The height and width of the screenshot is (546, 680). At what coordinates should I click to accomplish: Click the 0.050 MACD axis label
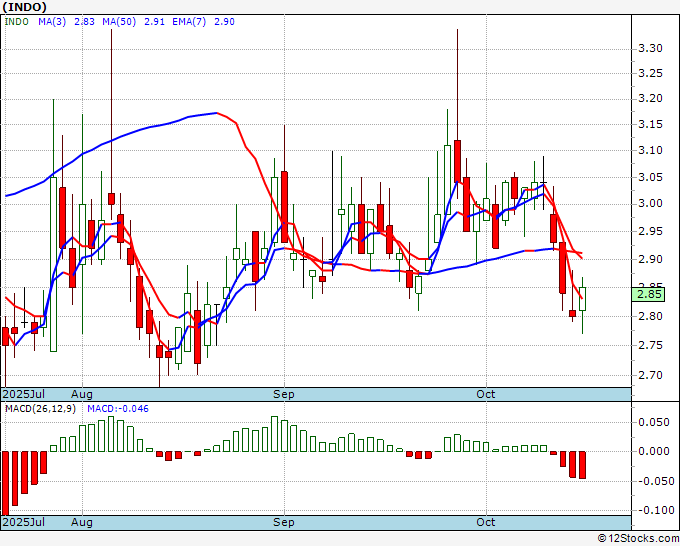[x=654, y=422]
